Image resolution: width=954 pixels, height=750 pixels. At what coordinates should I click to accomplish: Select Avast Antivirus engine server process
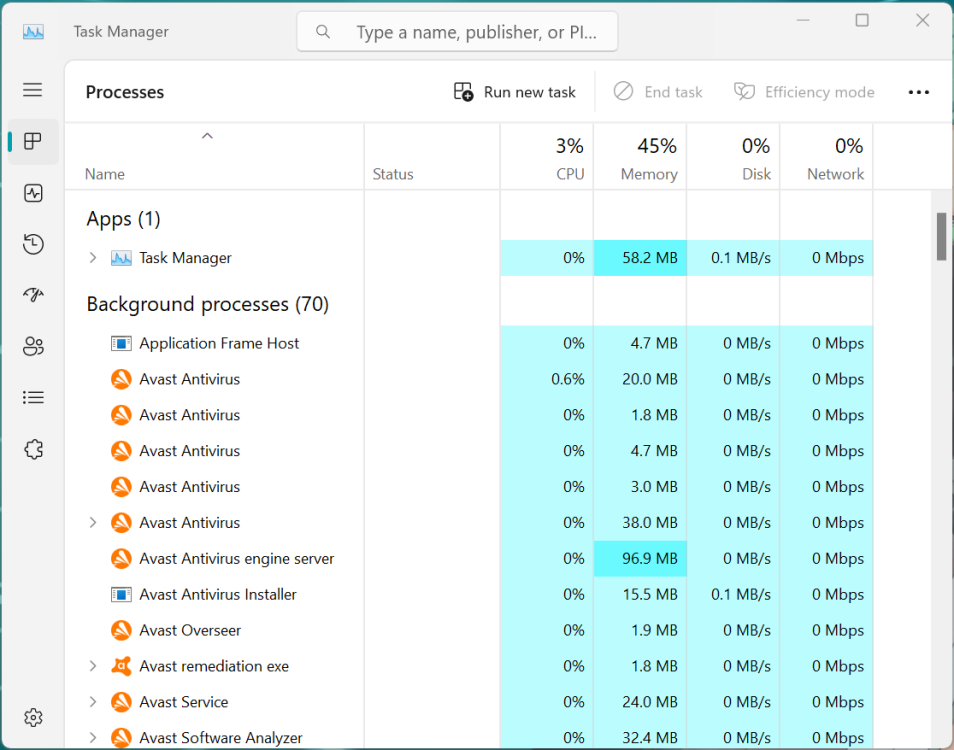point(236,559)
